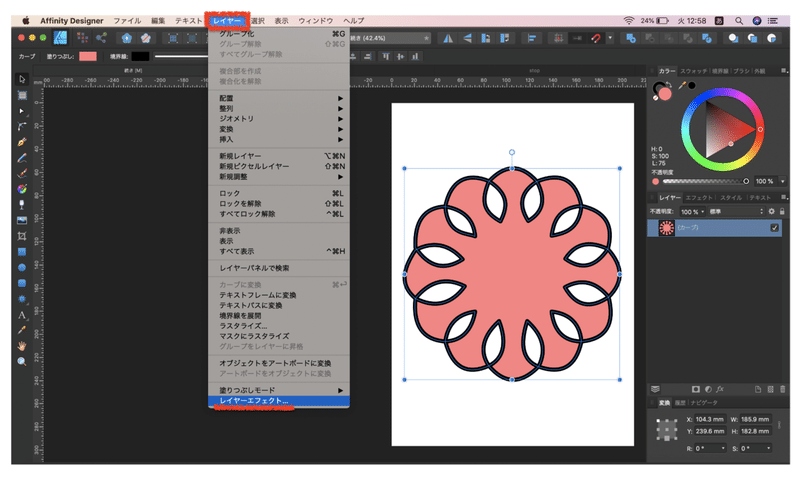Select the Artboard tool

[21, 95]
